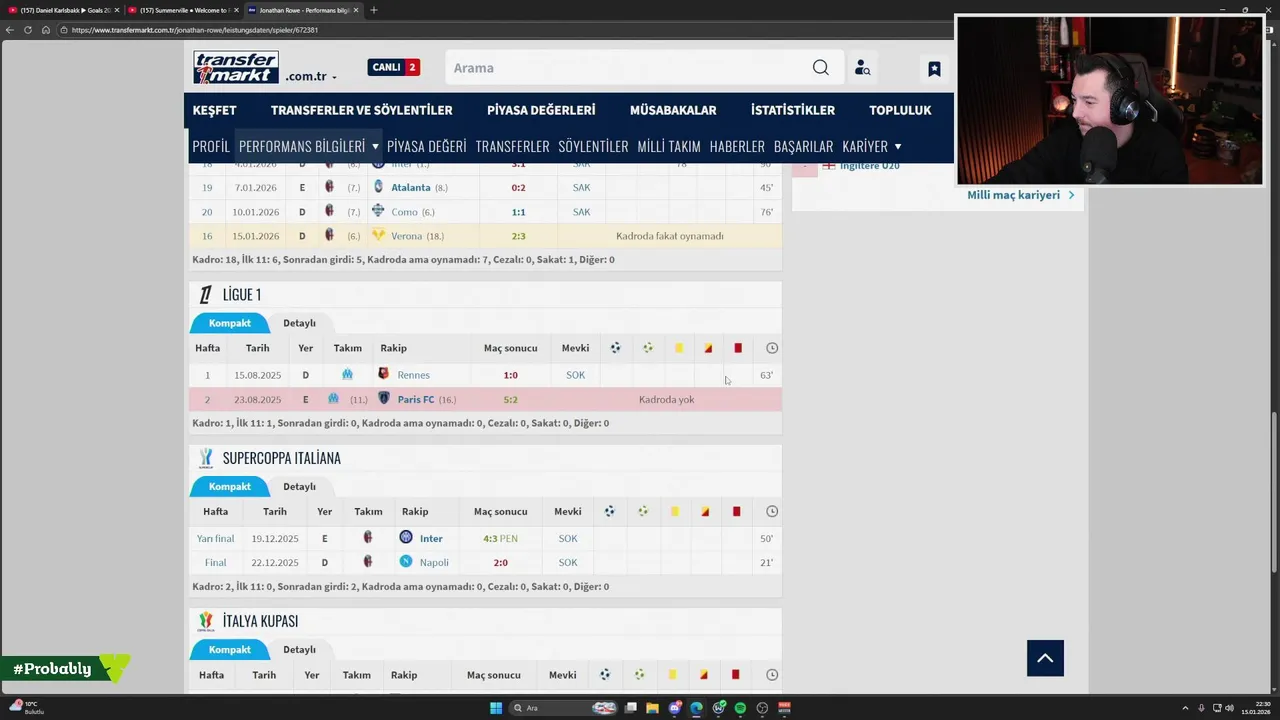Click the Marseille crest in Rennes row

[x=347, y=374]
